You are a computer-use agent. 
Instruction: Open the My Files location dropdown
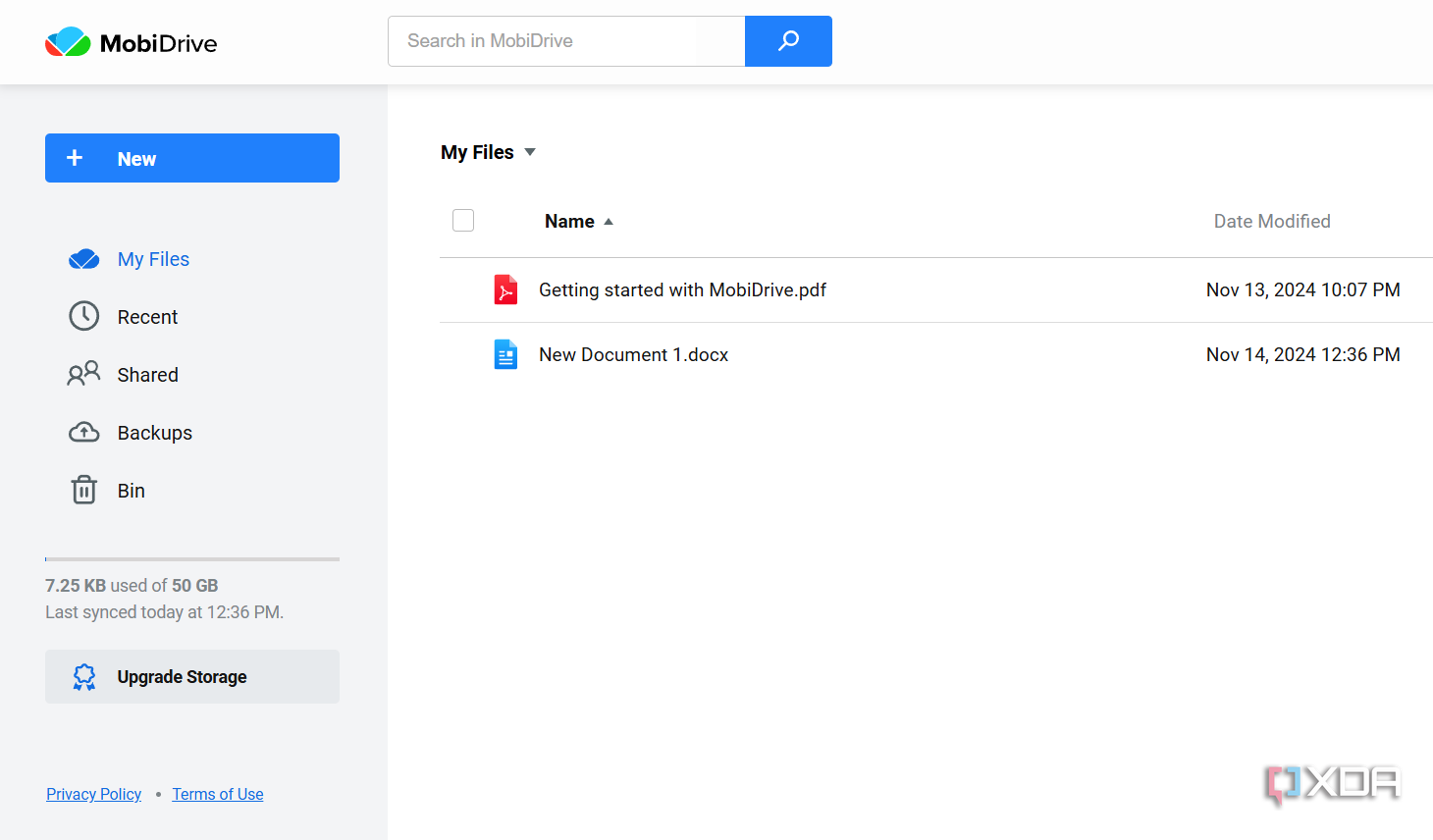pos(529,152)
